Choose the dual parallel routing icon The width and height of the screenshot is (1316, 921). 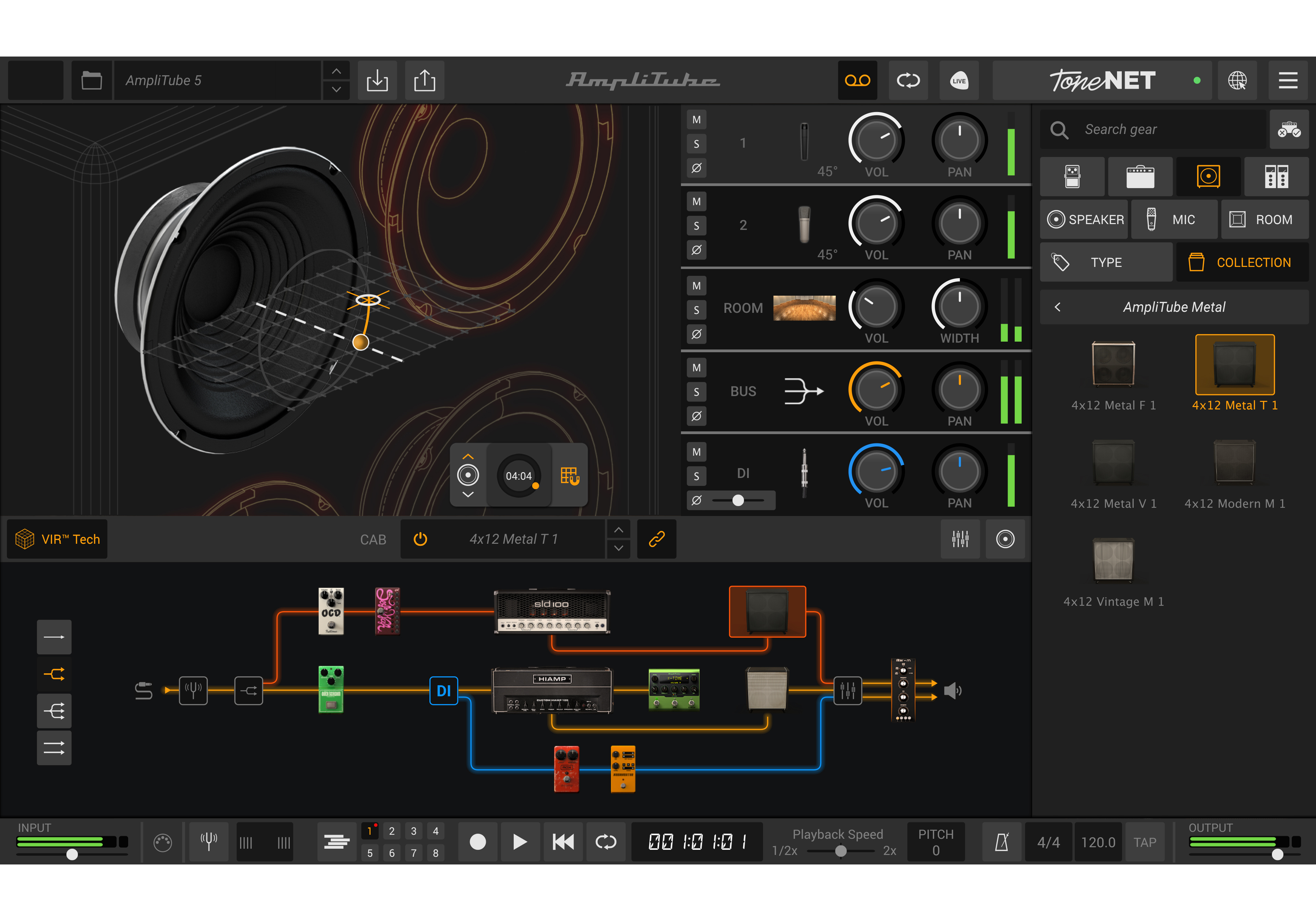54,748
